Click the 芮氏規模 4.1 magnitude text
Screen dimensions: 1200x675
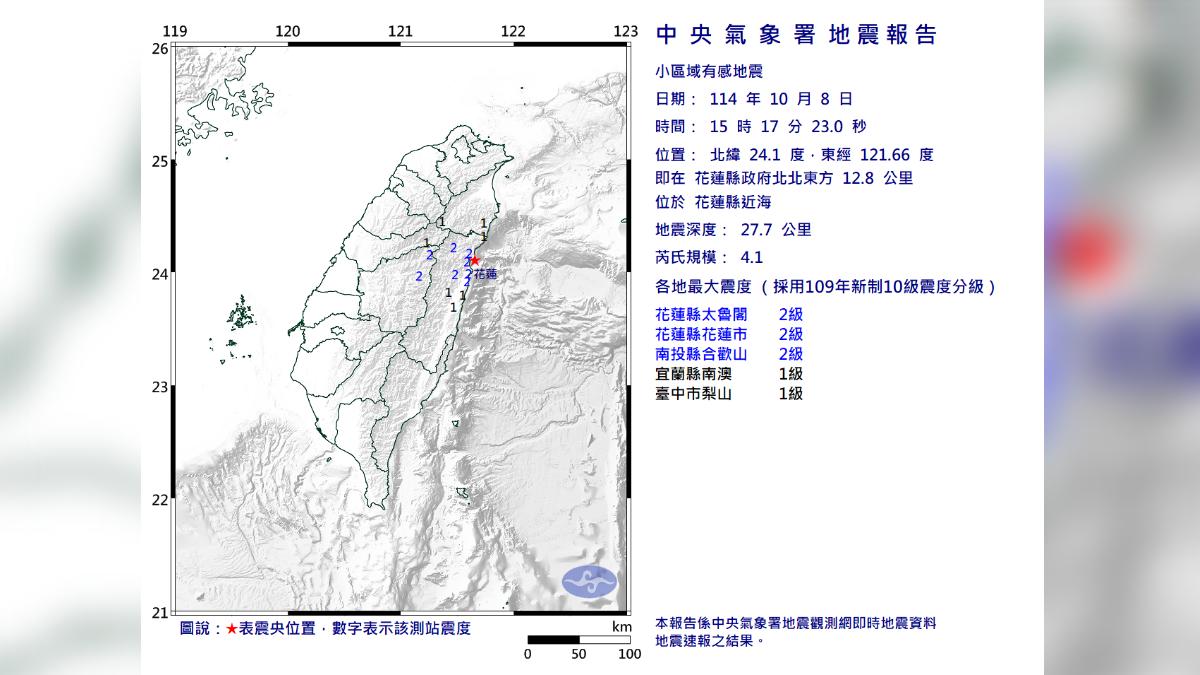pos(710,257)
